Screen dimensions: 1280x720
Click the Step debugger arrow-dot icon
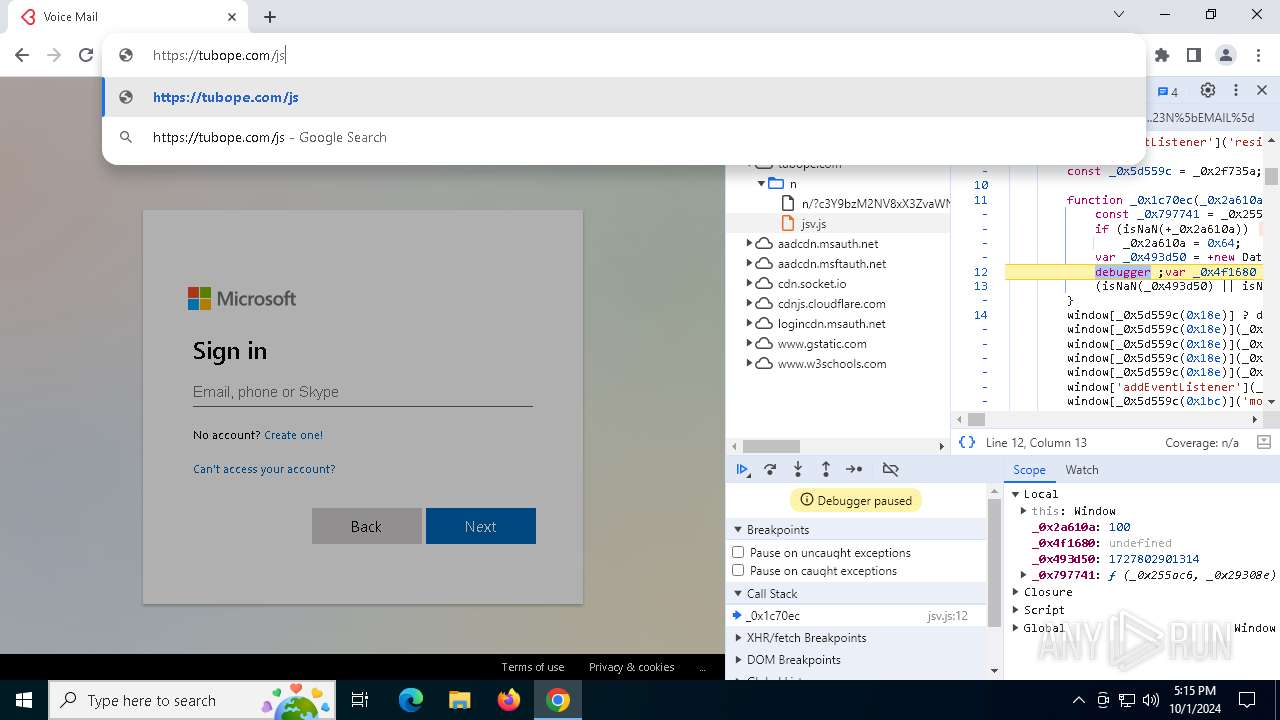tap(854, 469)
